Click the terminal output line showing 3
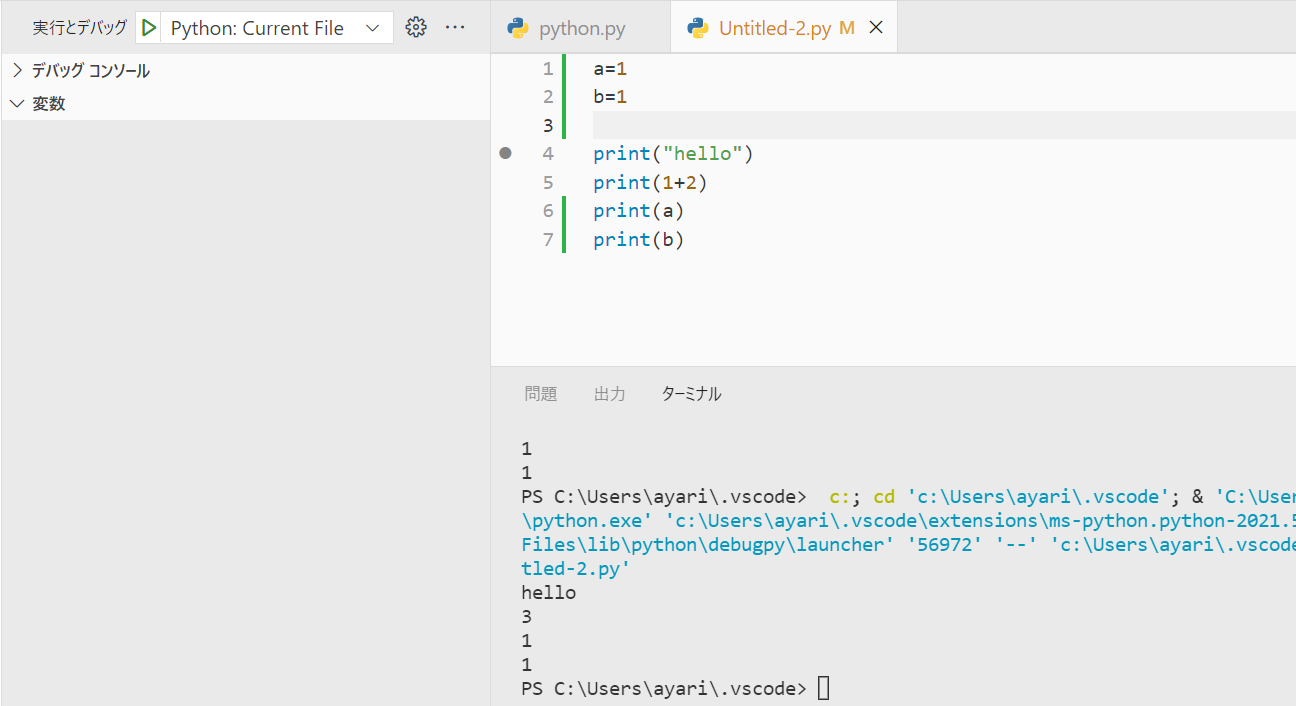The height and width of the screenshot is (706, 1296). point(527,617)
